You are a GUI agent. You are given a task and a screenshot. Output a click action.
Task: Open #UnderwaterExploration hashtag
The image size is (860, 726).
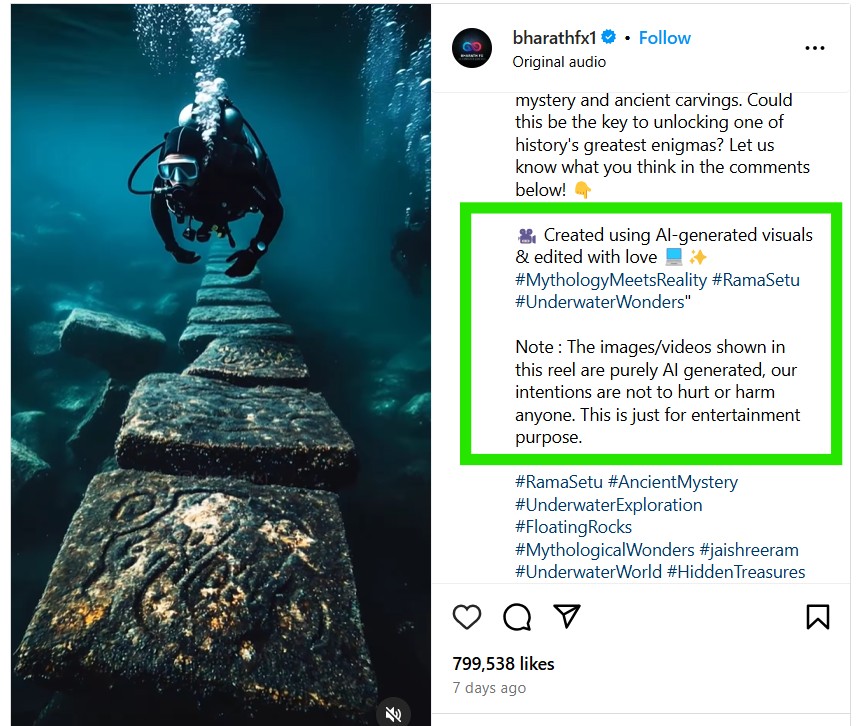click(x=609, y=505)
